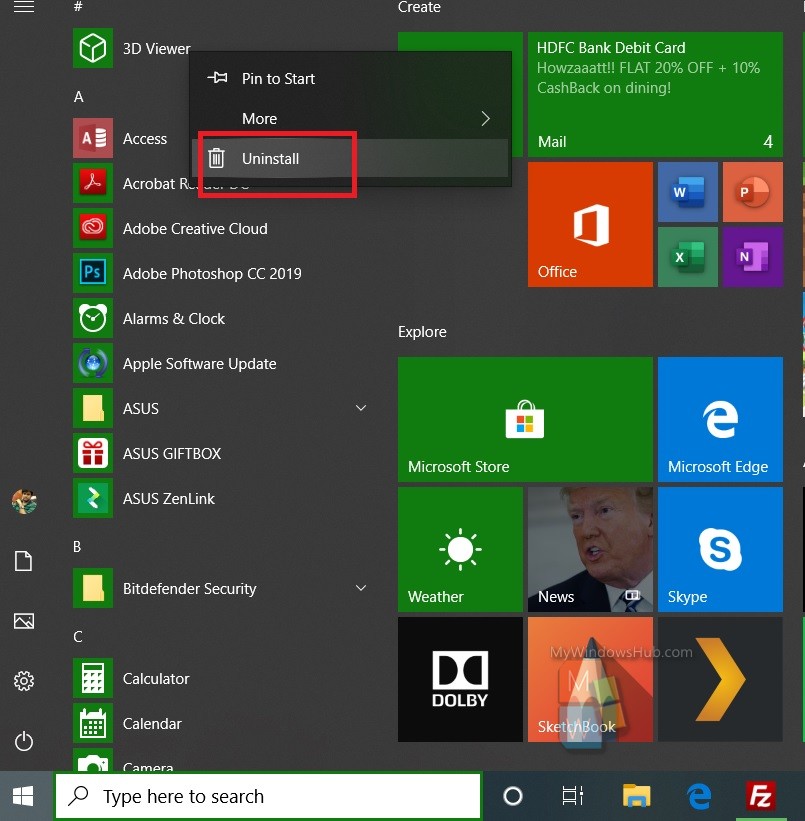Open the Documents sidebar icon
The height and width of the screenshot is (821, 805).
tap(24, 561)
